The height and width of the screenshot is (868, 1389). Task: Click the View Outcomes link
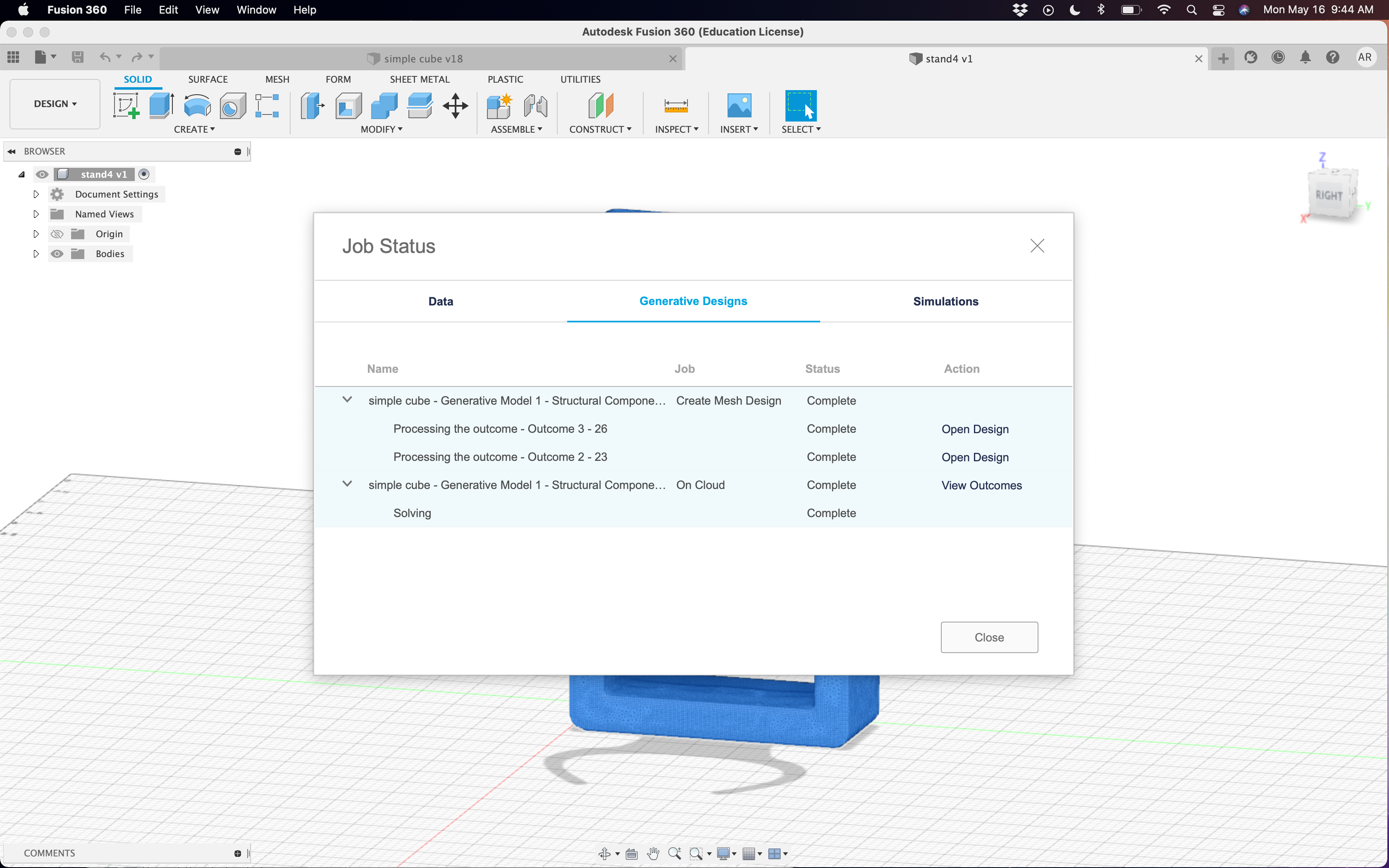click(981, 485)
